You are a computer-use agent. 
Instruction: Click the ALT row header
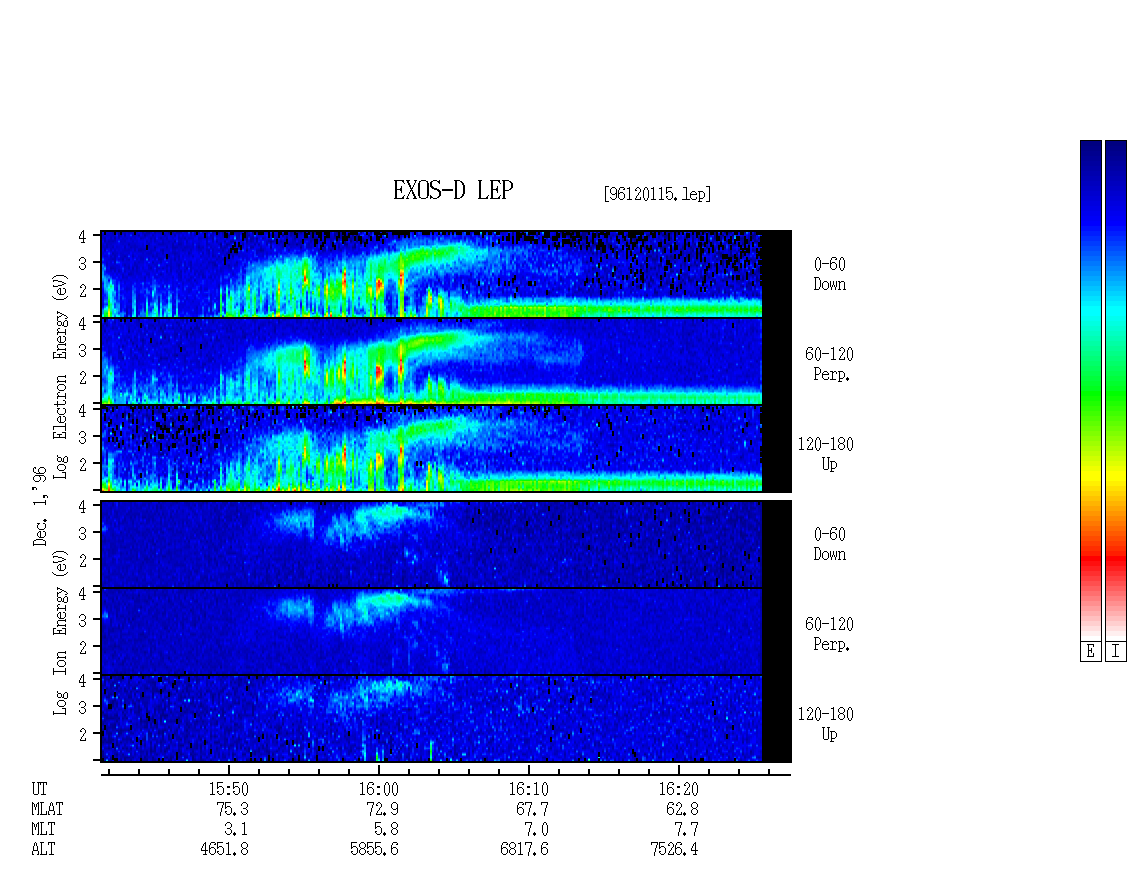click(43, 850)
